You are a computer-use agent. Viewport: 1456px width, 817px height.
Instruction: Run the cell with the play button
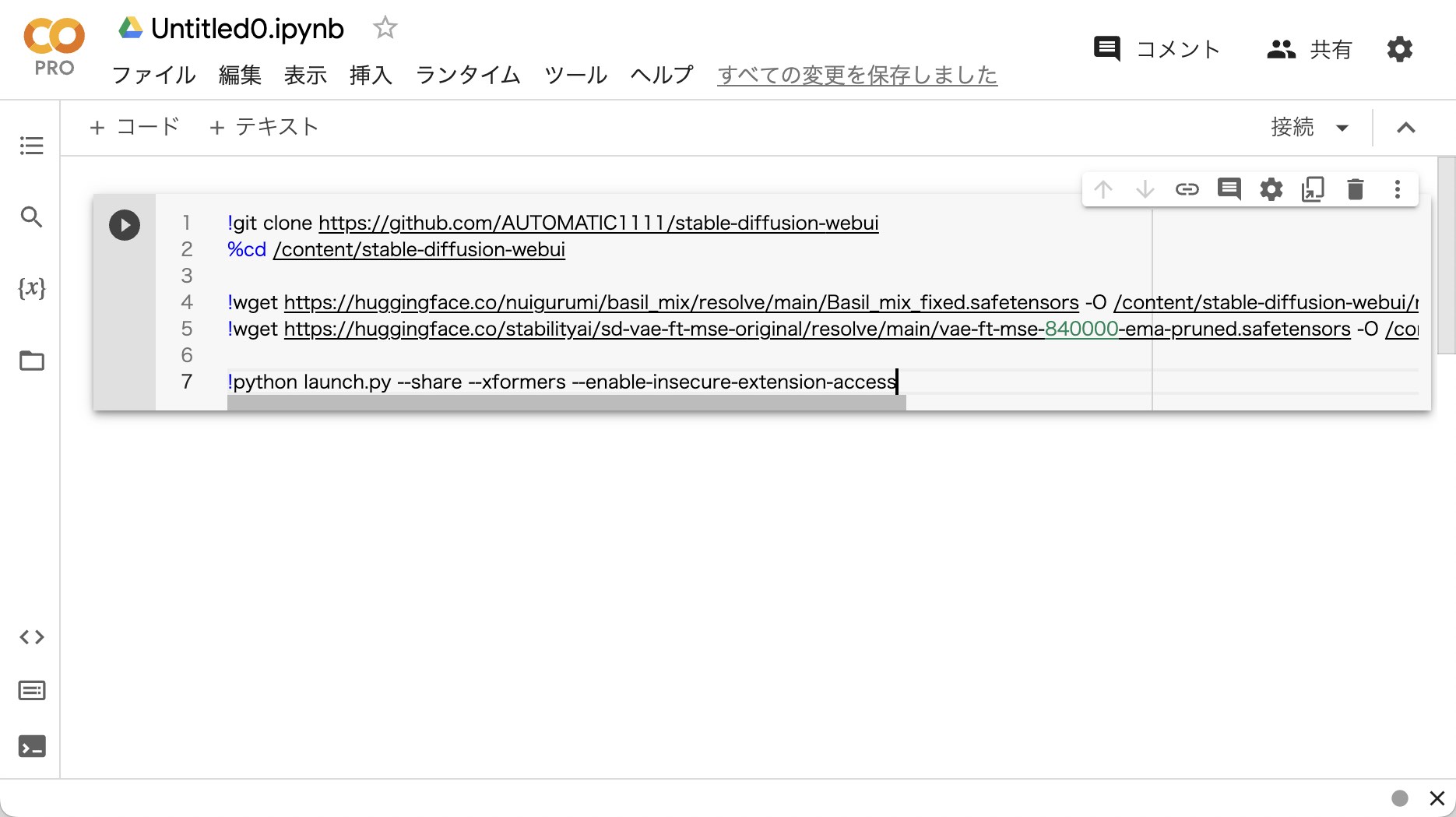pyautogui.click(x=125, y=225)
